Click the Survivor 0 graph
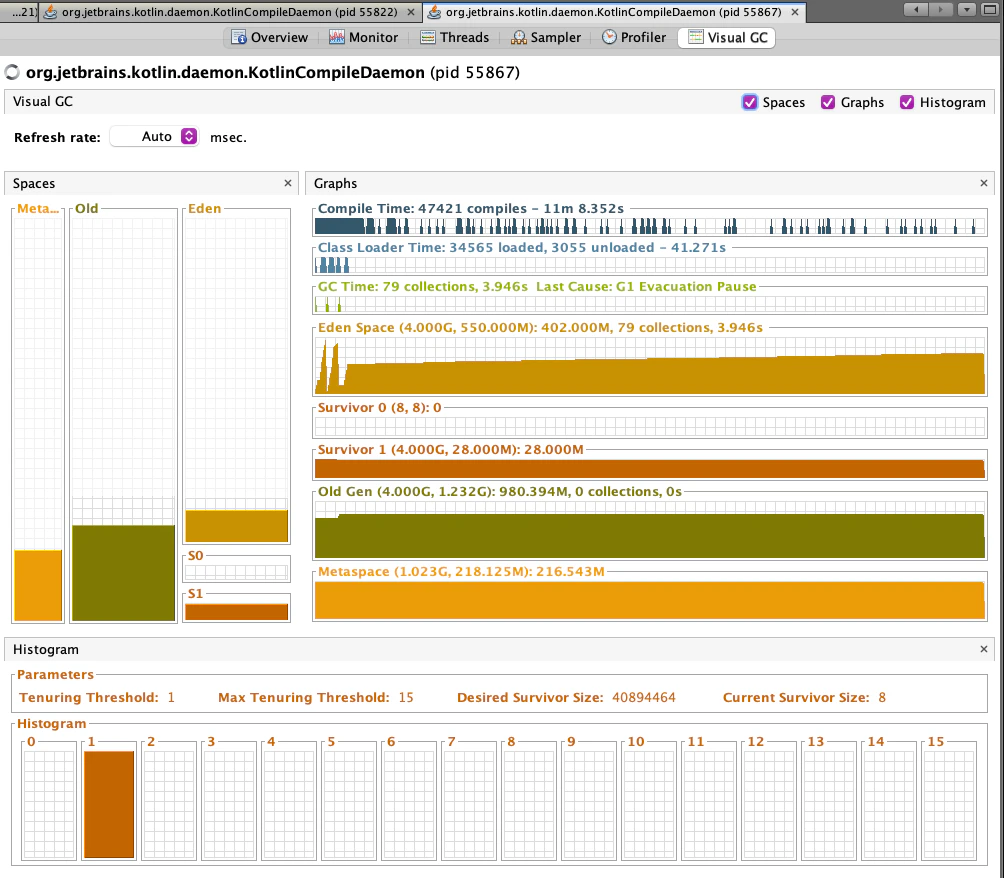The height and width of the screenshot is (878, 1004). click(650, 426)
